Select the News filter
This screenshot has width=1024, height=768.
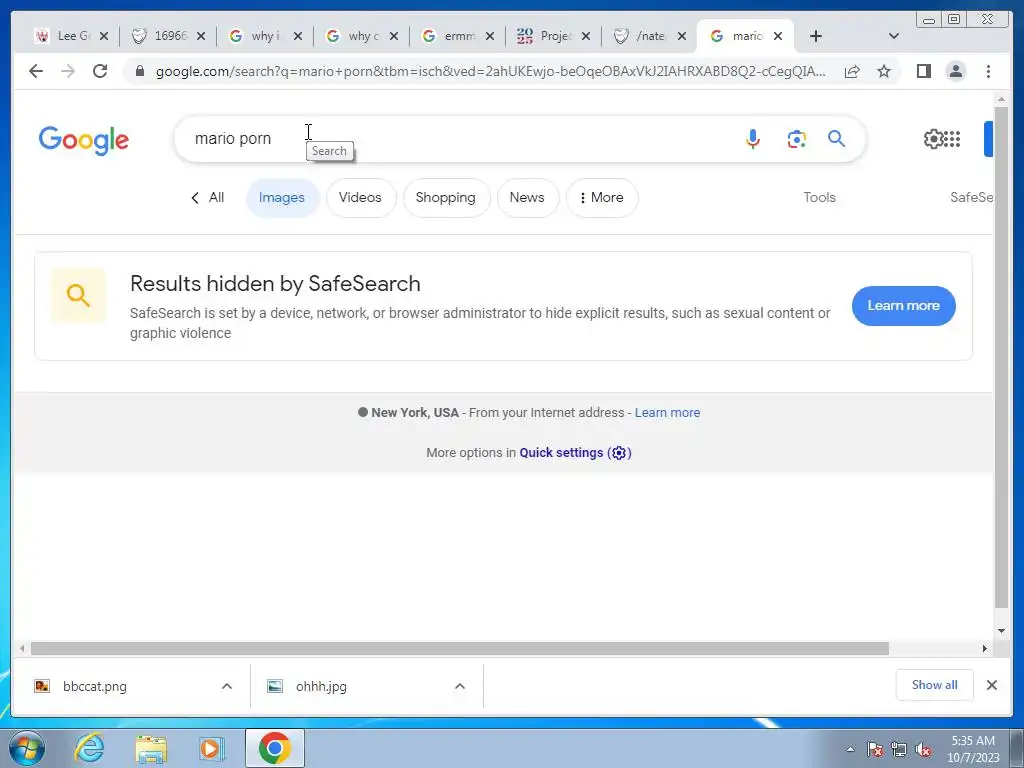tap(528, 197)
